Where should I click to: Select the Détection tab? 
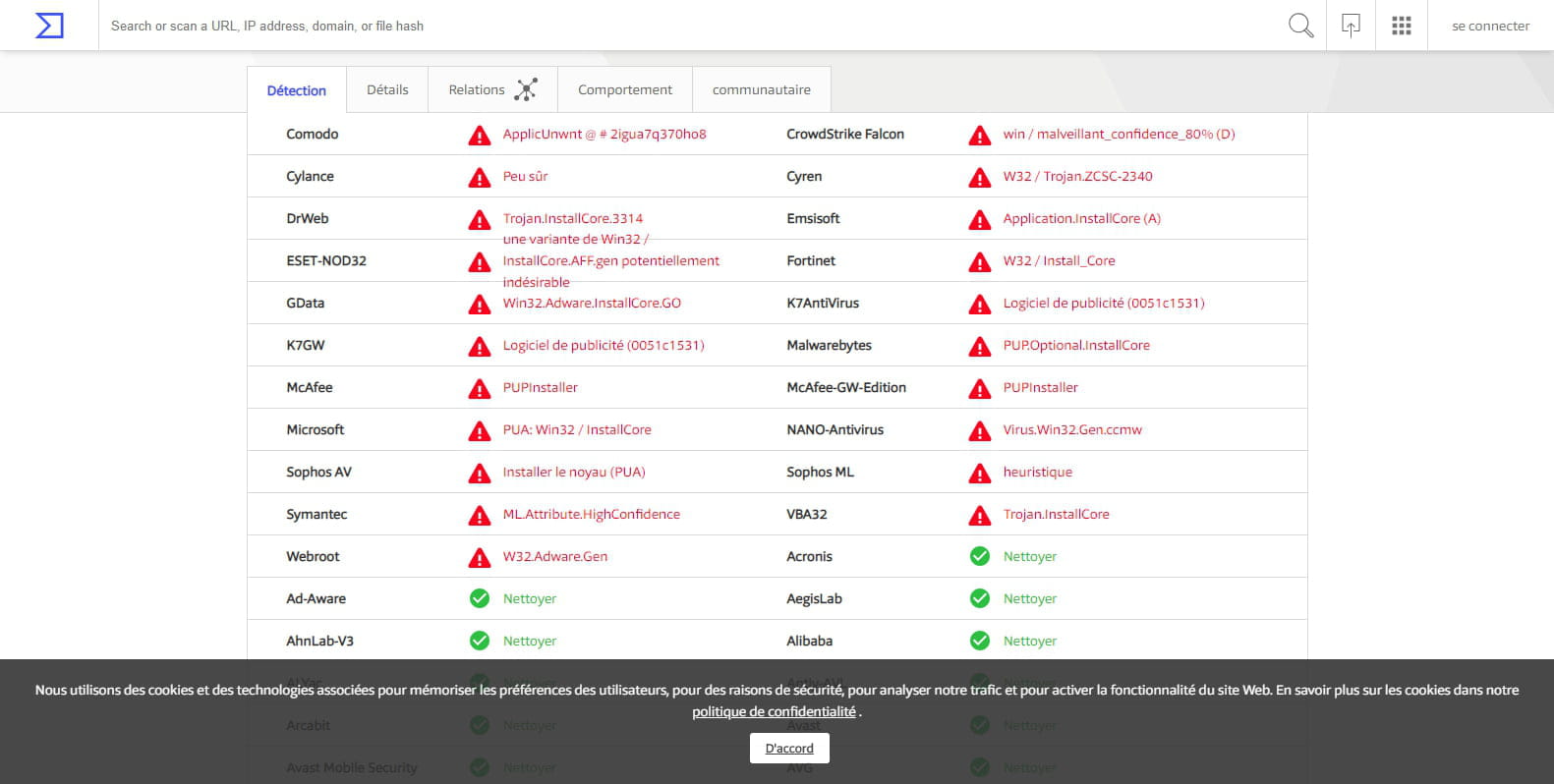point(296,90)
